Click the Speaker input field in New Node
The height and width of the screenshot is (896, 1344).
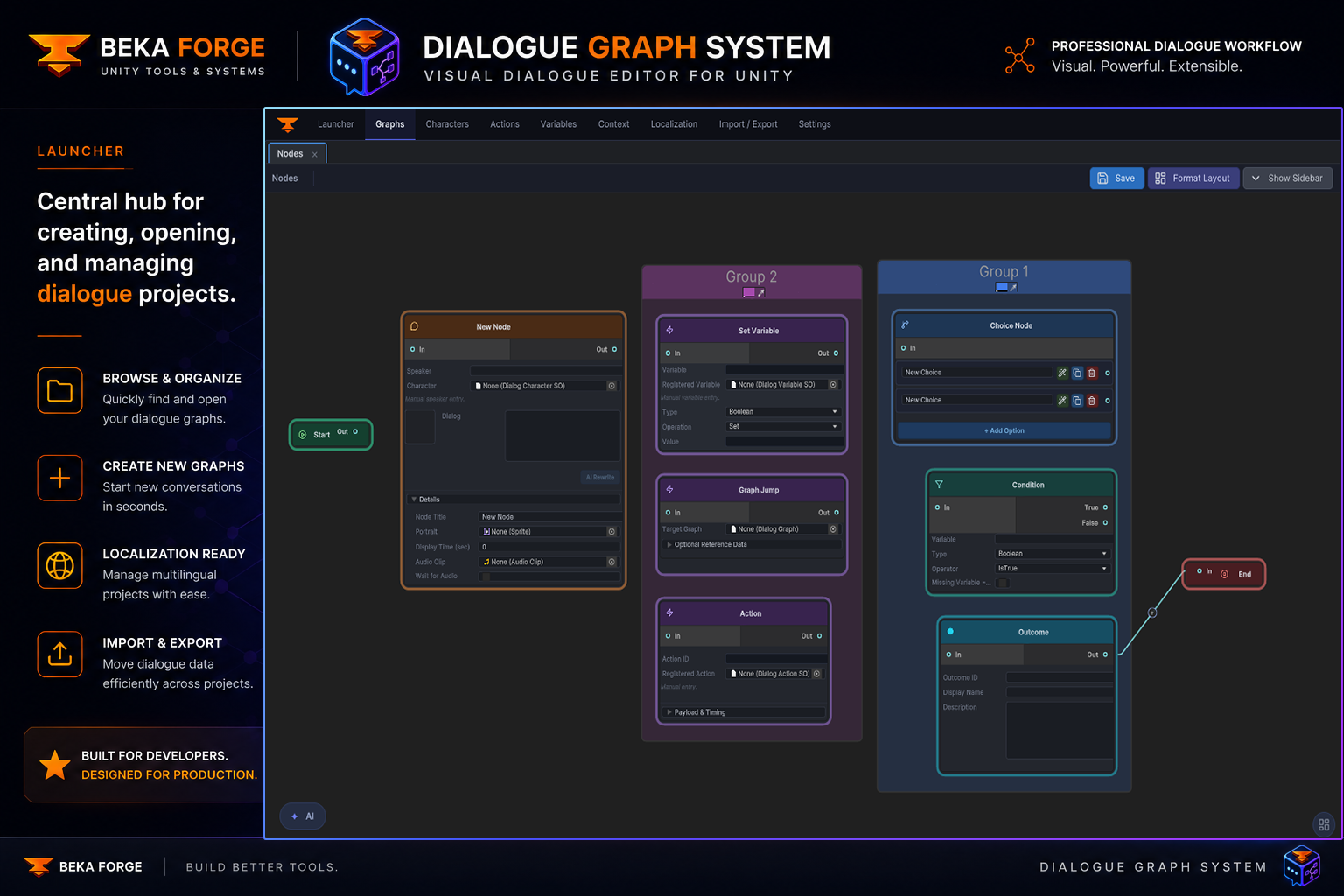pyautogui.click(x=546, y=371)
